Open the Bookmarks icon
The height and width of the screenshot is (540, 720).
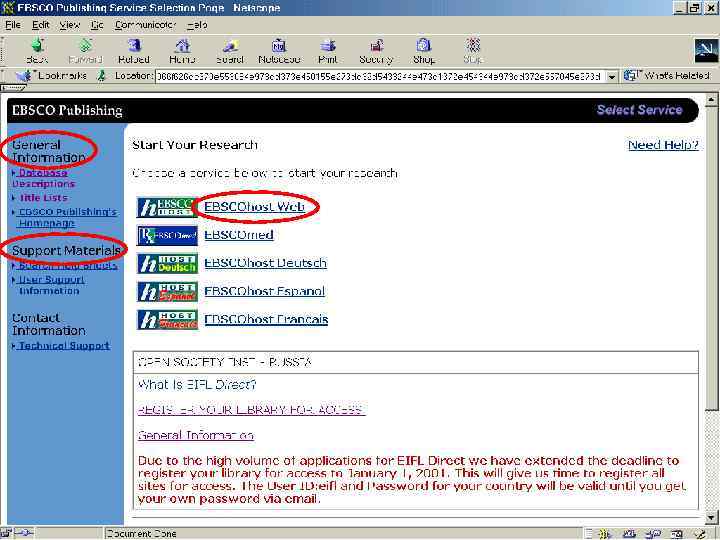click(x=24, y=76)
